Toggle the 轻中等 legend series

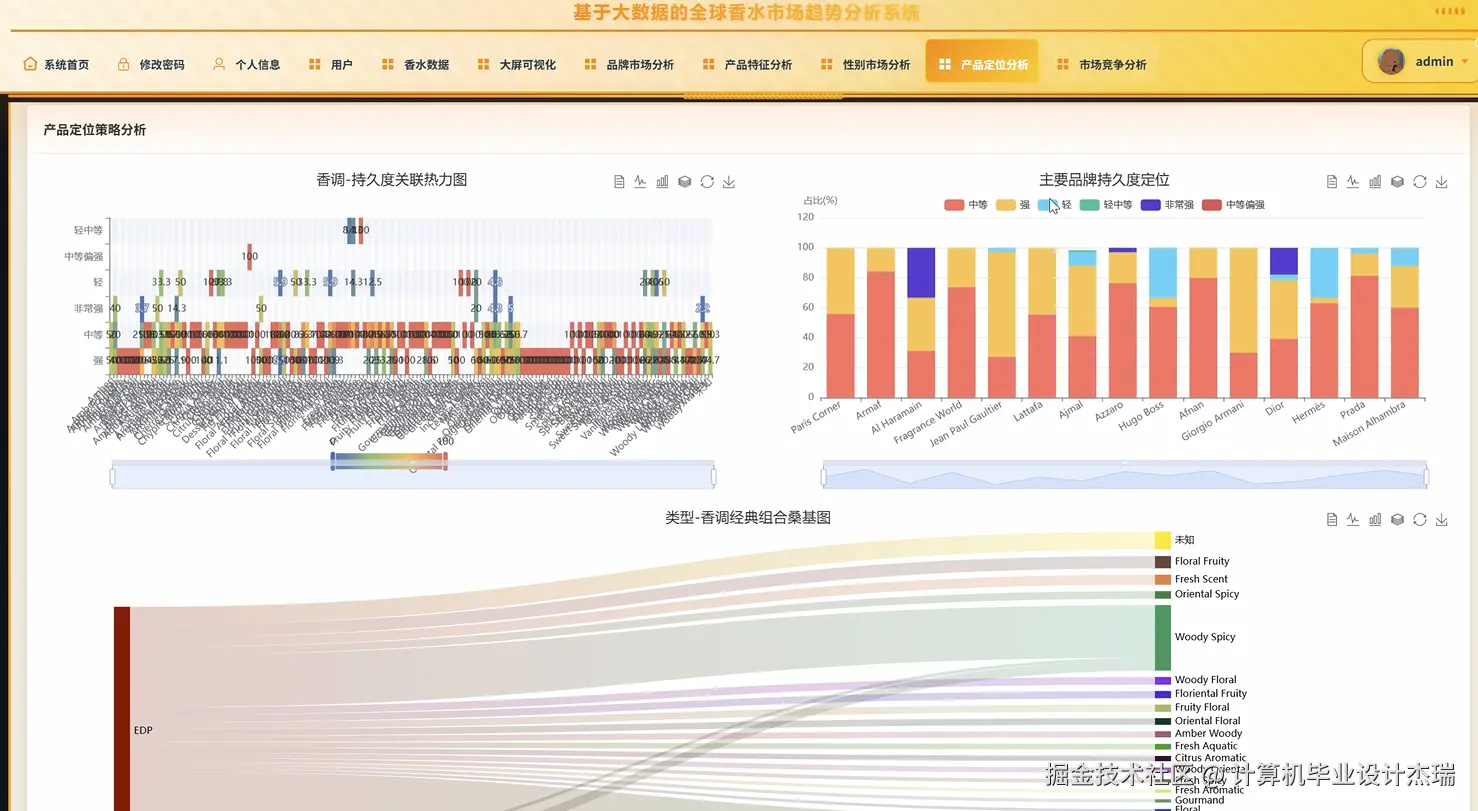click(1106, 205)
